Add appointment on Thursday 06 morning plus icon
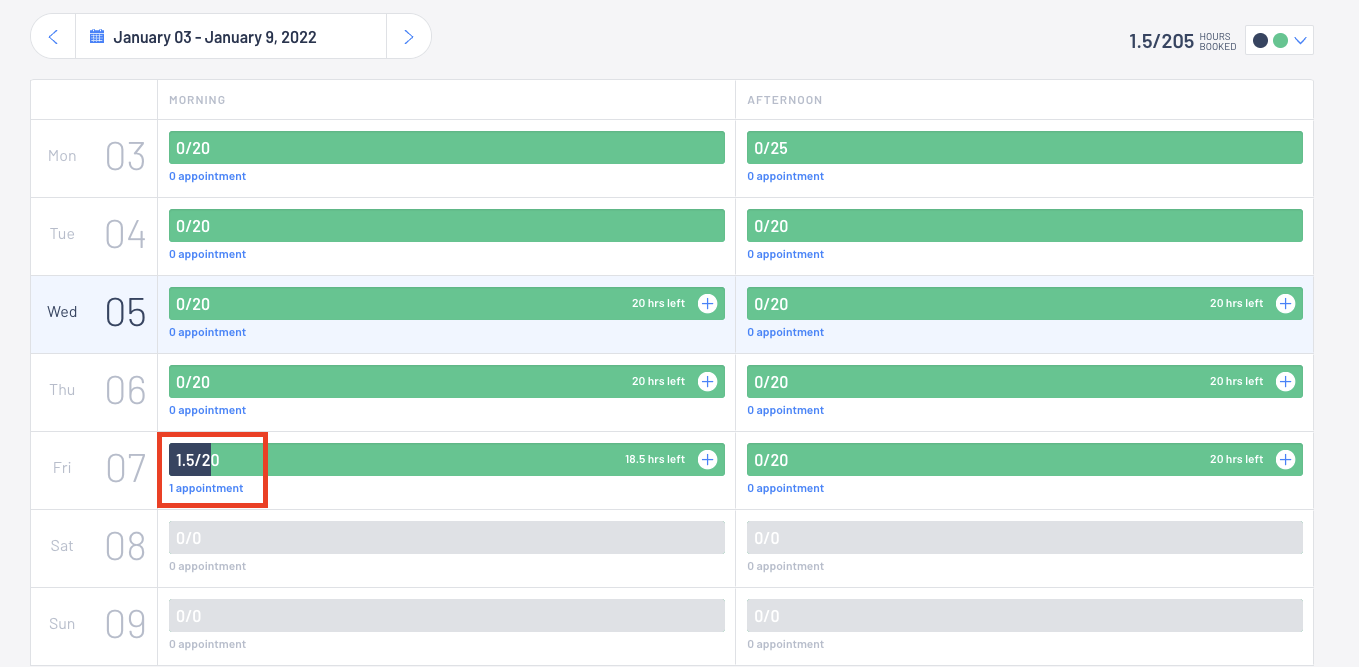This screenshot has width=1359, height=667. 707,381
